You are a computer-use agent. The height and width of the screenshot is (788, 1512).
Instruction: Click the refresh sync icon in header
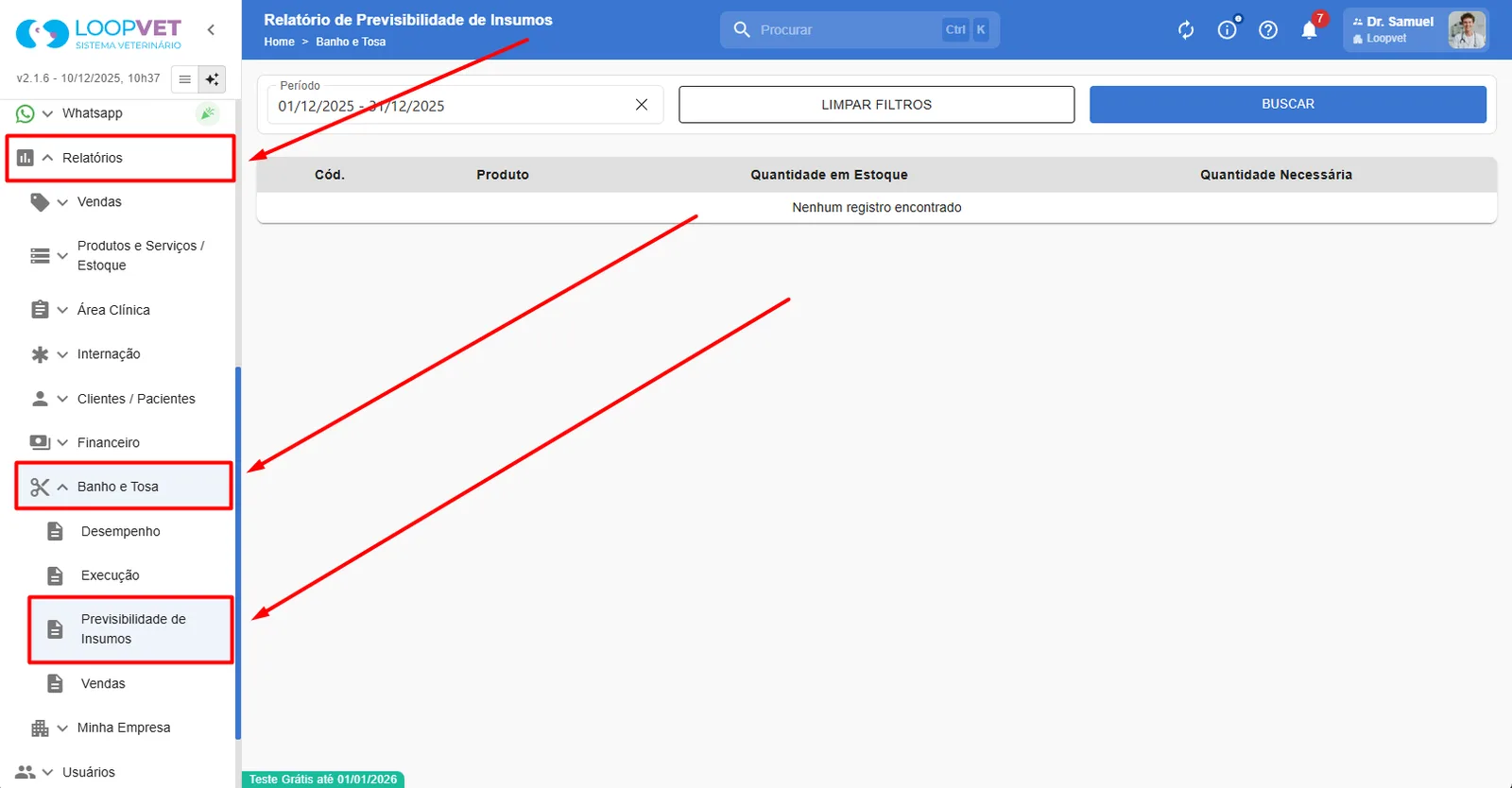pos(1186,30)
